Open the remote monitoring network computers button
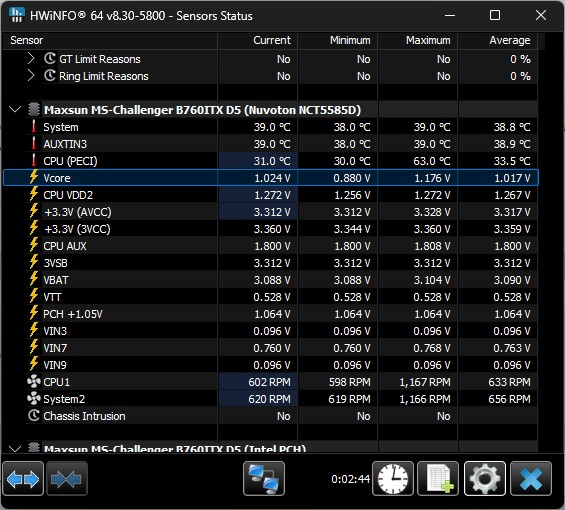The height and width of the screenshot is (510, 565). click(264, 479)
